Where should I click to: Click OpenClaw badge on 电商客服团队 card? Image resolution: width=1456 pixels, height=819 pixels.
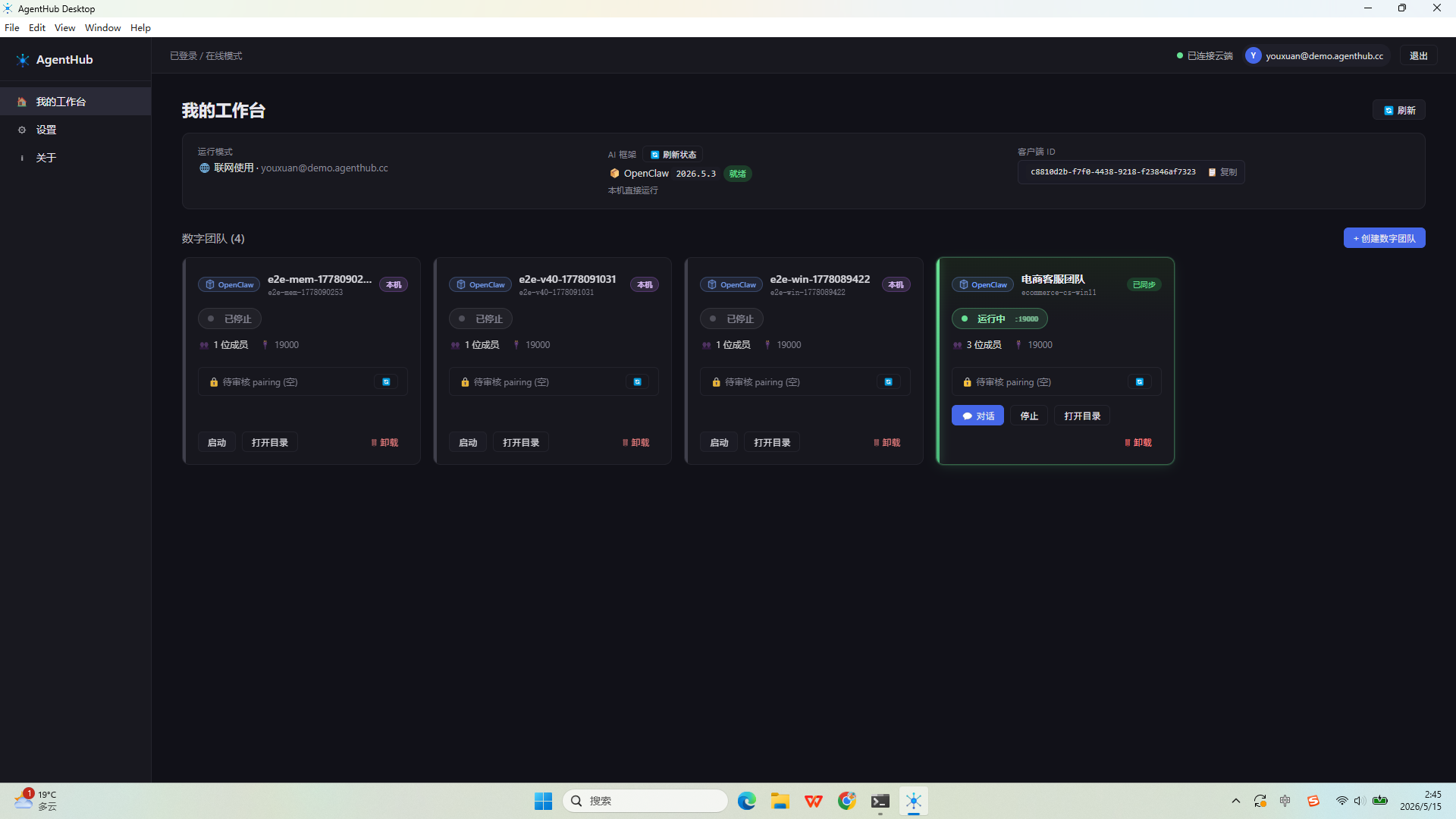coord(983,285)
